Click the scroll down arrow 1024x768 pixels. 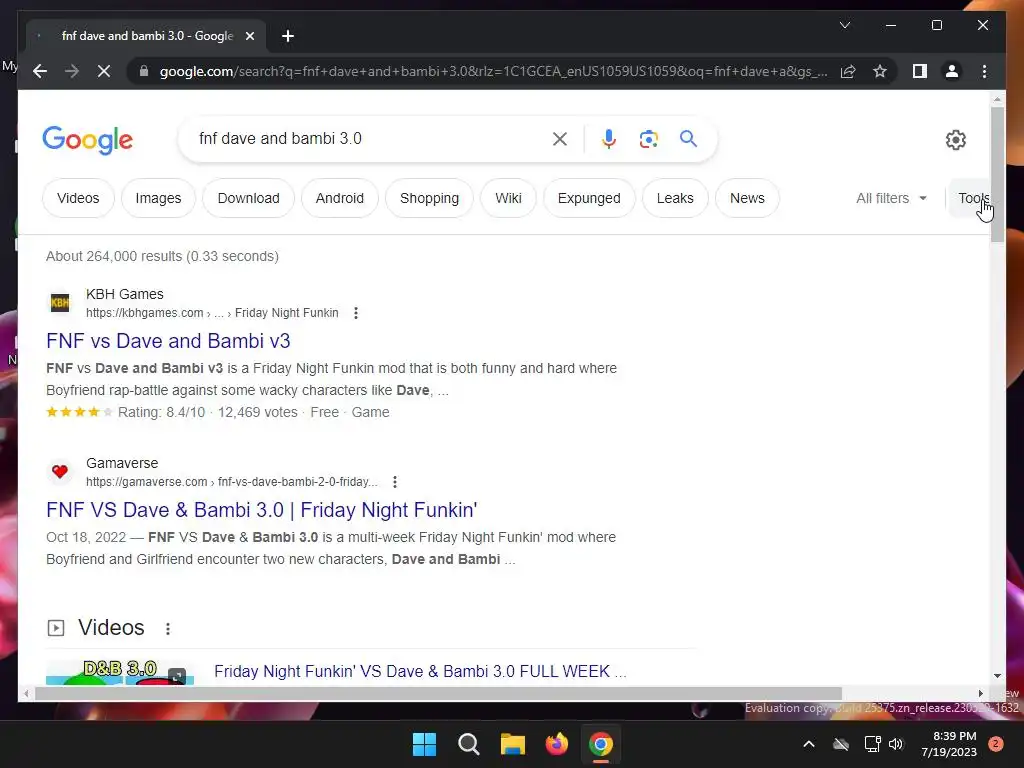997,676
